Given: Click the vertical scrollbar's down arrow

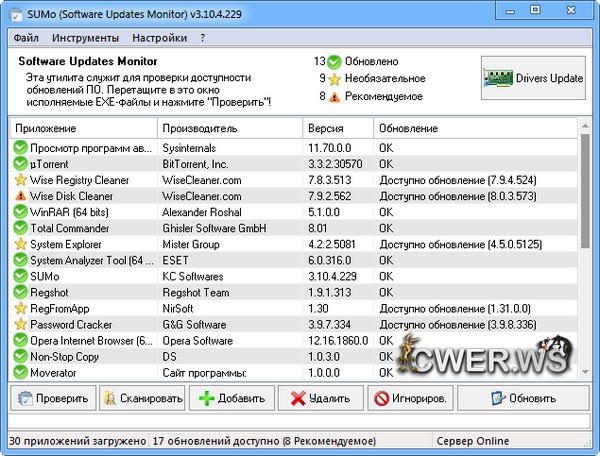Looking at the screenshot, I should [x=585, y=371].
